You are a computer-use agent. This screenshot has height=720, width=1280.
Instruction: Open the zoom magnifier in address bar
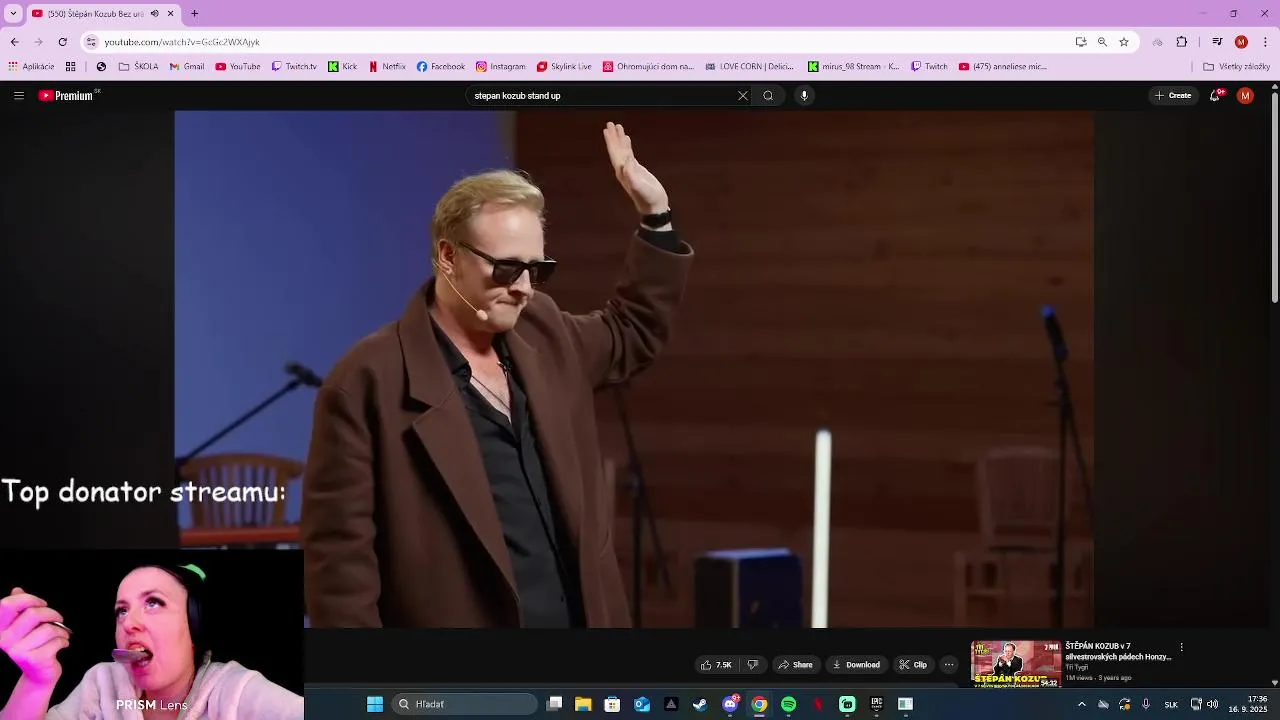click(x=1102, y=42)
